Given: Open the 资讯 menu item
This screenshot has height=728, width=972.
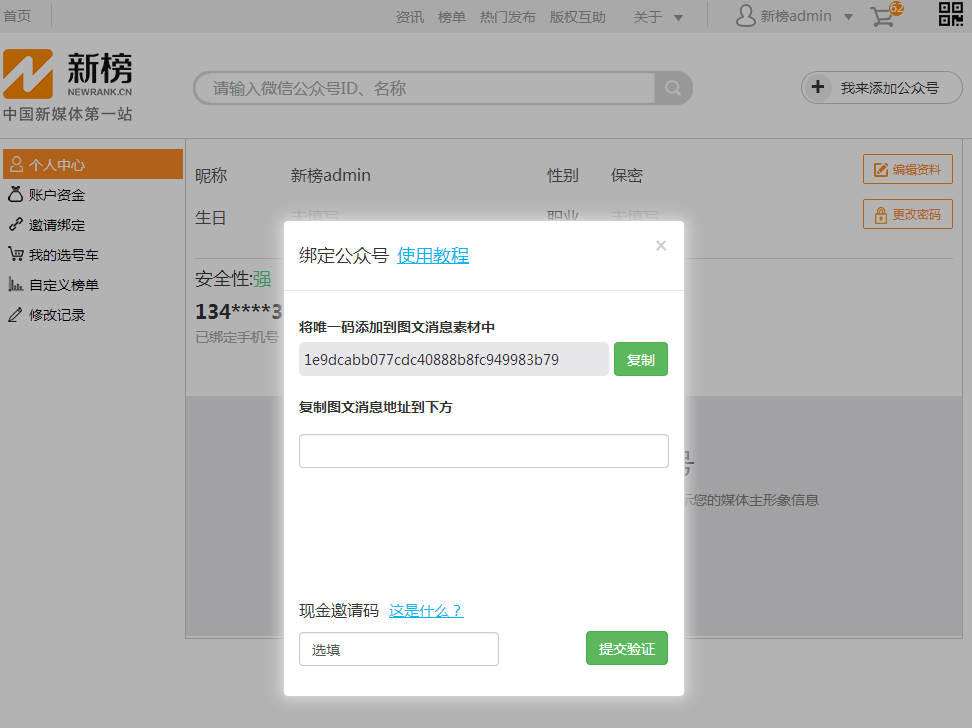Looking at the screenshot, I should coord(410,17).
